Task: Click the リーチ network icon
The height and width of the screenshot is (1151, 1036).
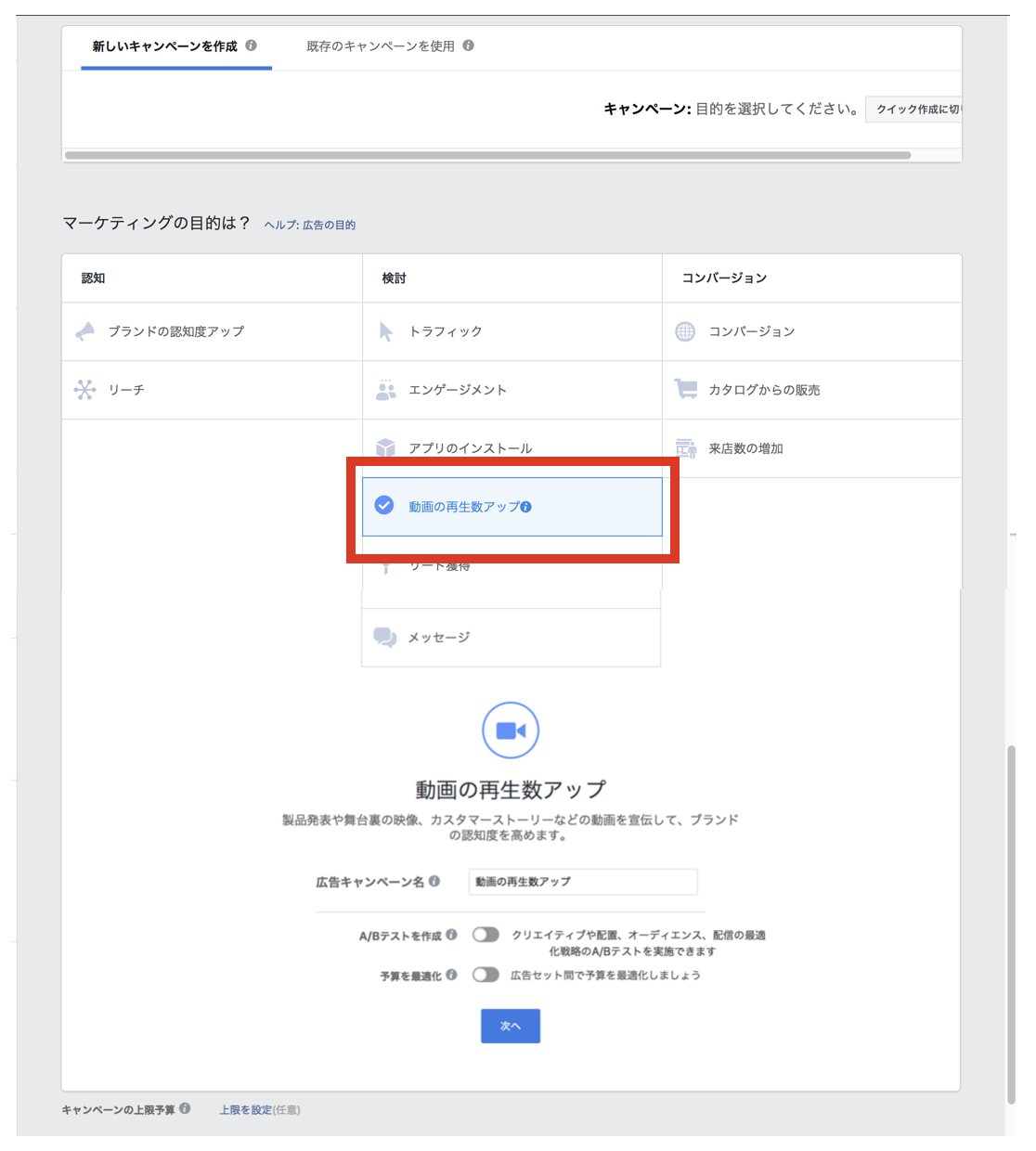Action: click(85, 390)
